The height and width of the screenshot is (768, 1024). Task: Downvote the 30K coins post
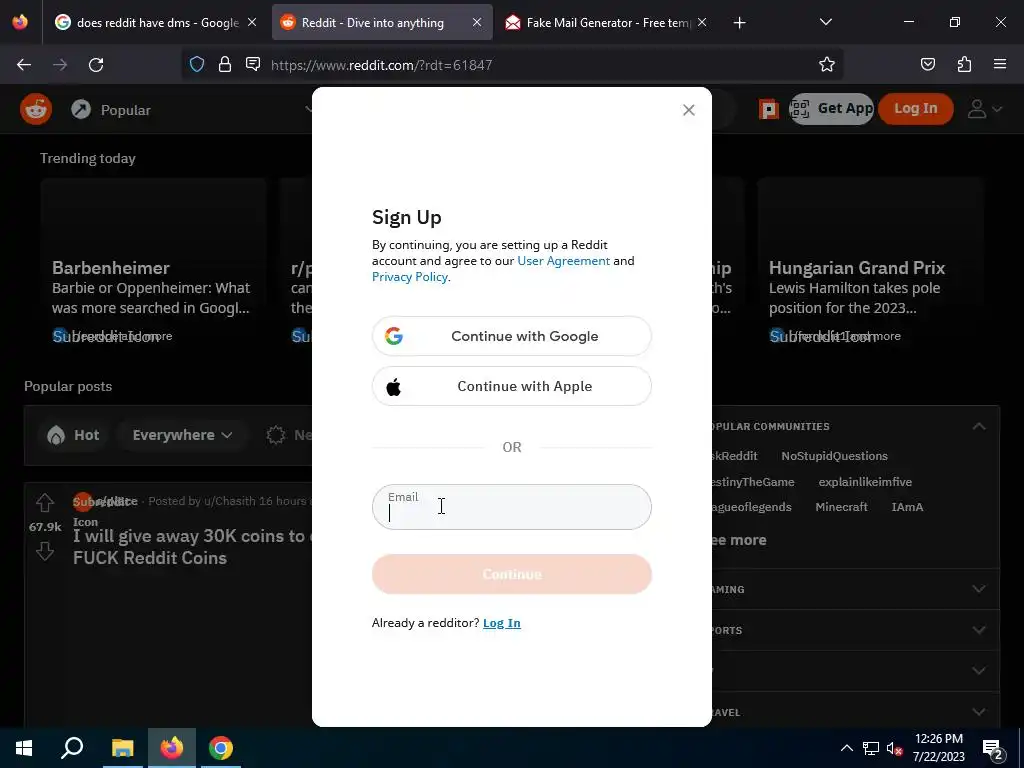coord(44,551)
